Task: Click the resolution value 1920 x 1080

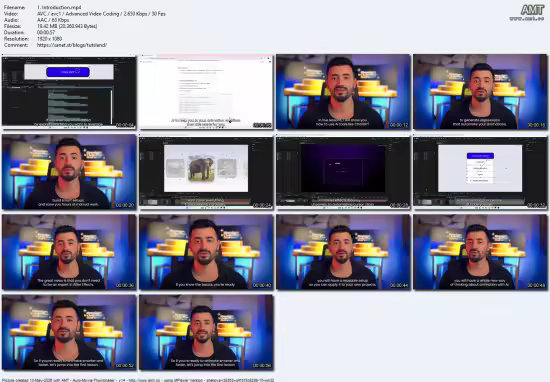Action: tap(49, 39)
